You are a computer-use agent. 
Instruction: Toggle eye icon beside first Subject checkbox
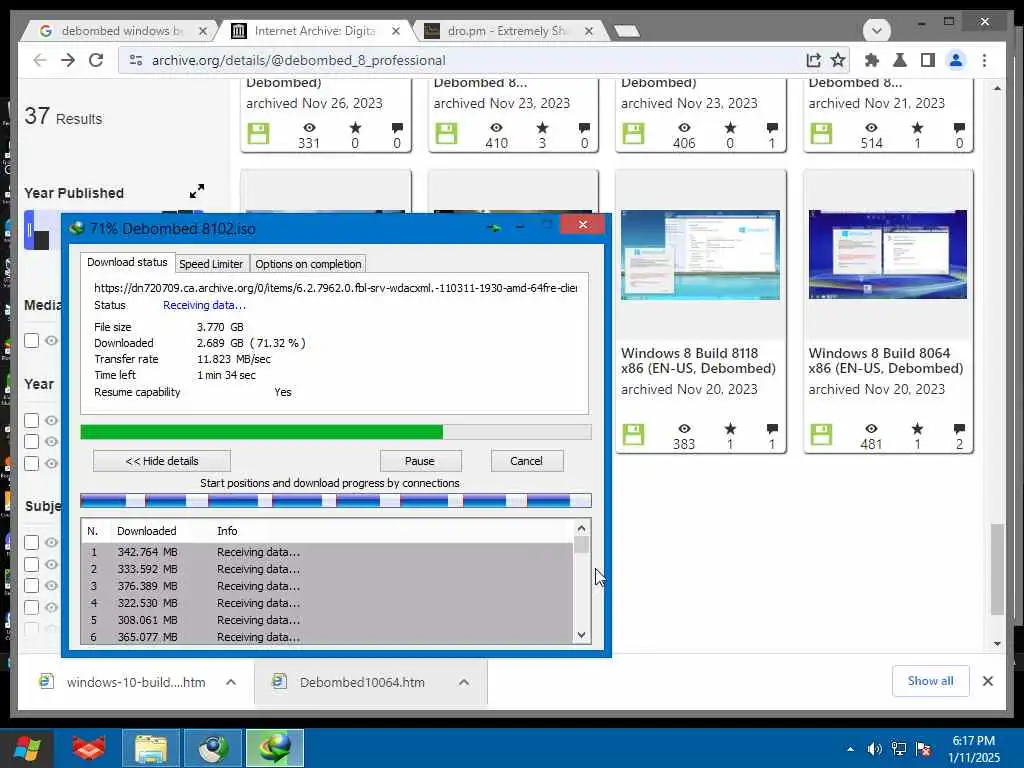[x=52, y=542]
